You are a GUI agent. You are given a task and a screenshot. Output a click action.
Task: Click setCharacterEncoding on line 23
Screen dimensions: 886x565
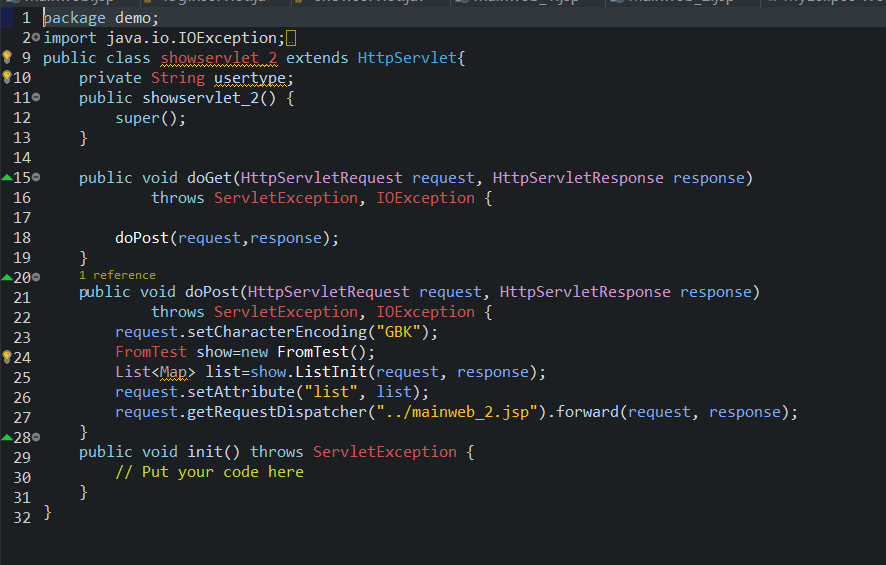tap(277, 332)
